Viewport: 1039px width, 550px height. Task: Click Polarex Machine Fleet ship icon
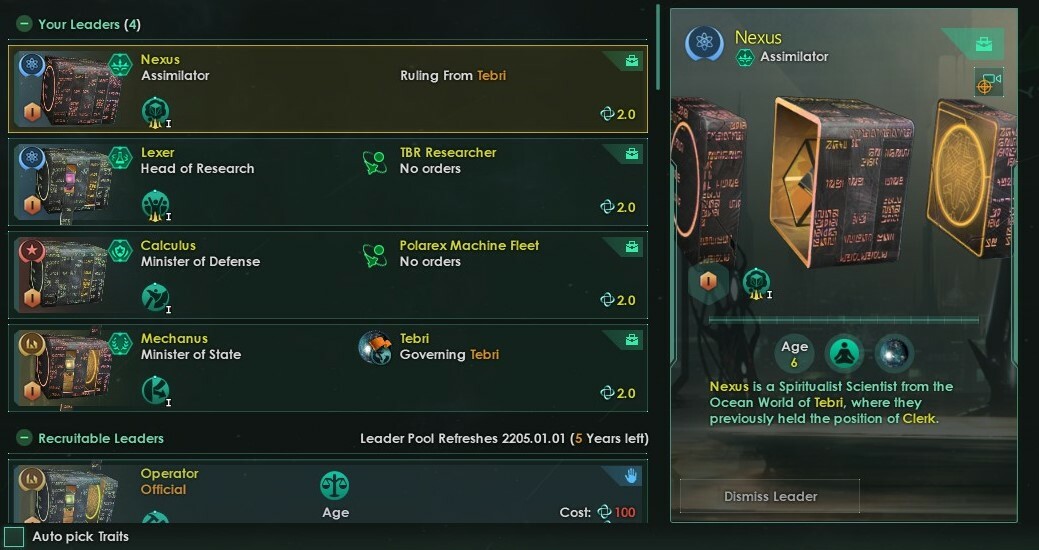pos(375,253)
